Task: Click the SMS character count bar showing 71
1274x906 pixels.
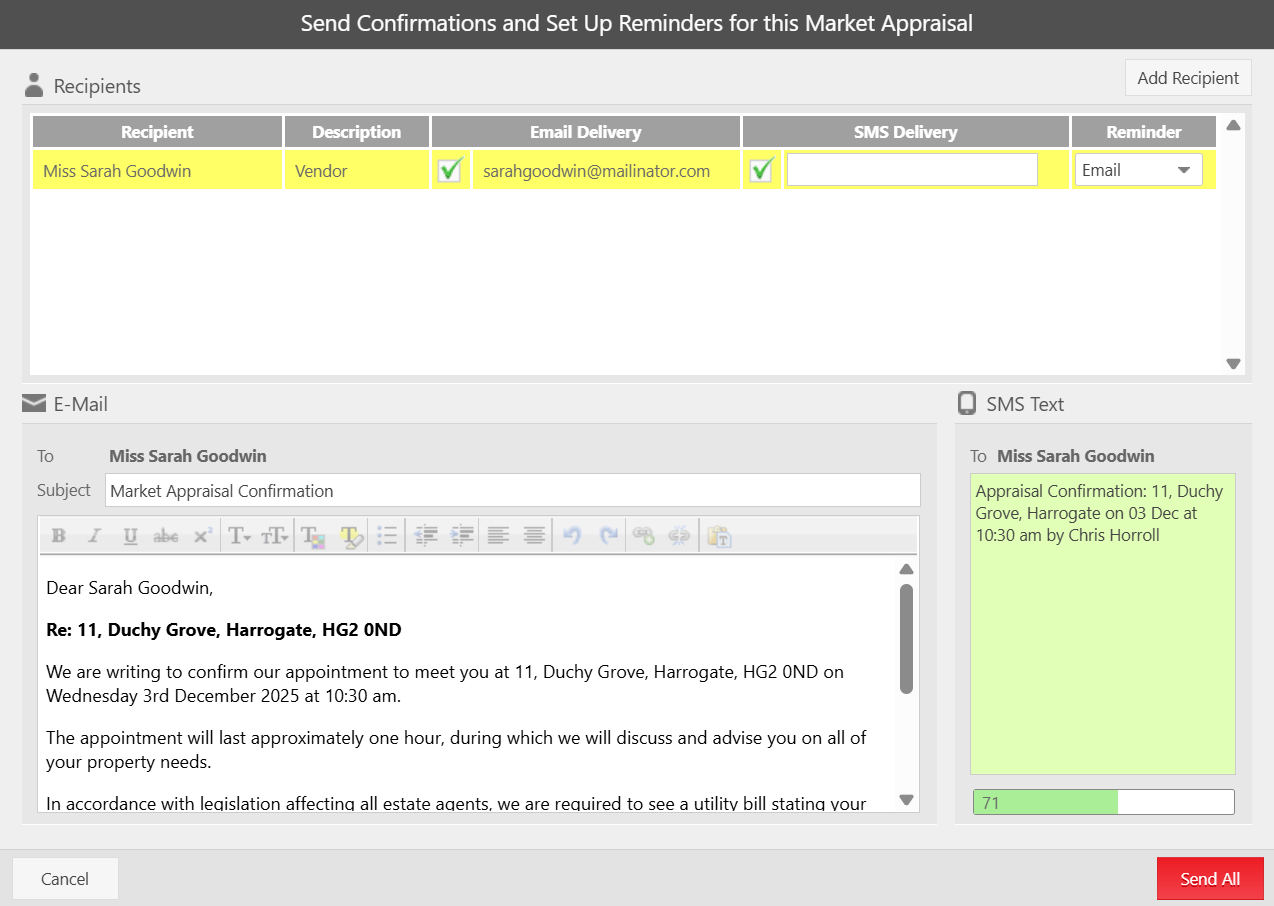Action: (x=1104, y=802)
